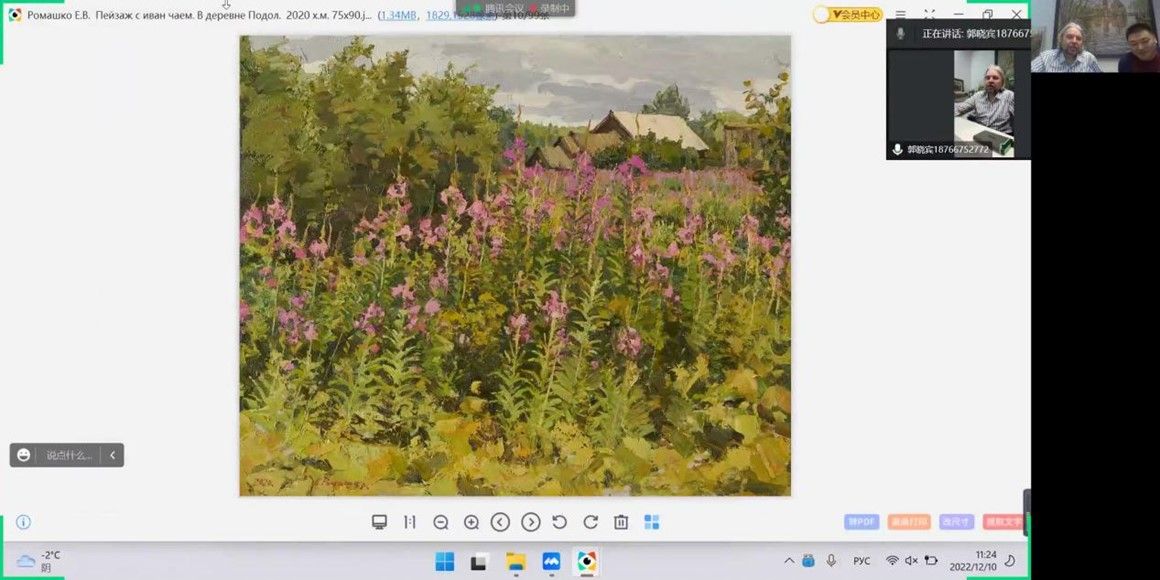Go to the previous image

501,522
